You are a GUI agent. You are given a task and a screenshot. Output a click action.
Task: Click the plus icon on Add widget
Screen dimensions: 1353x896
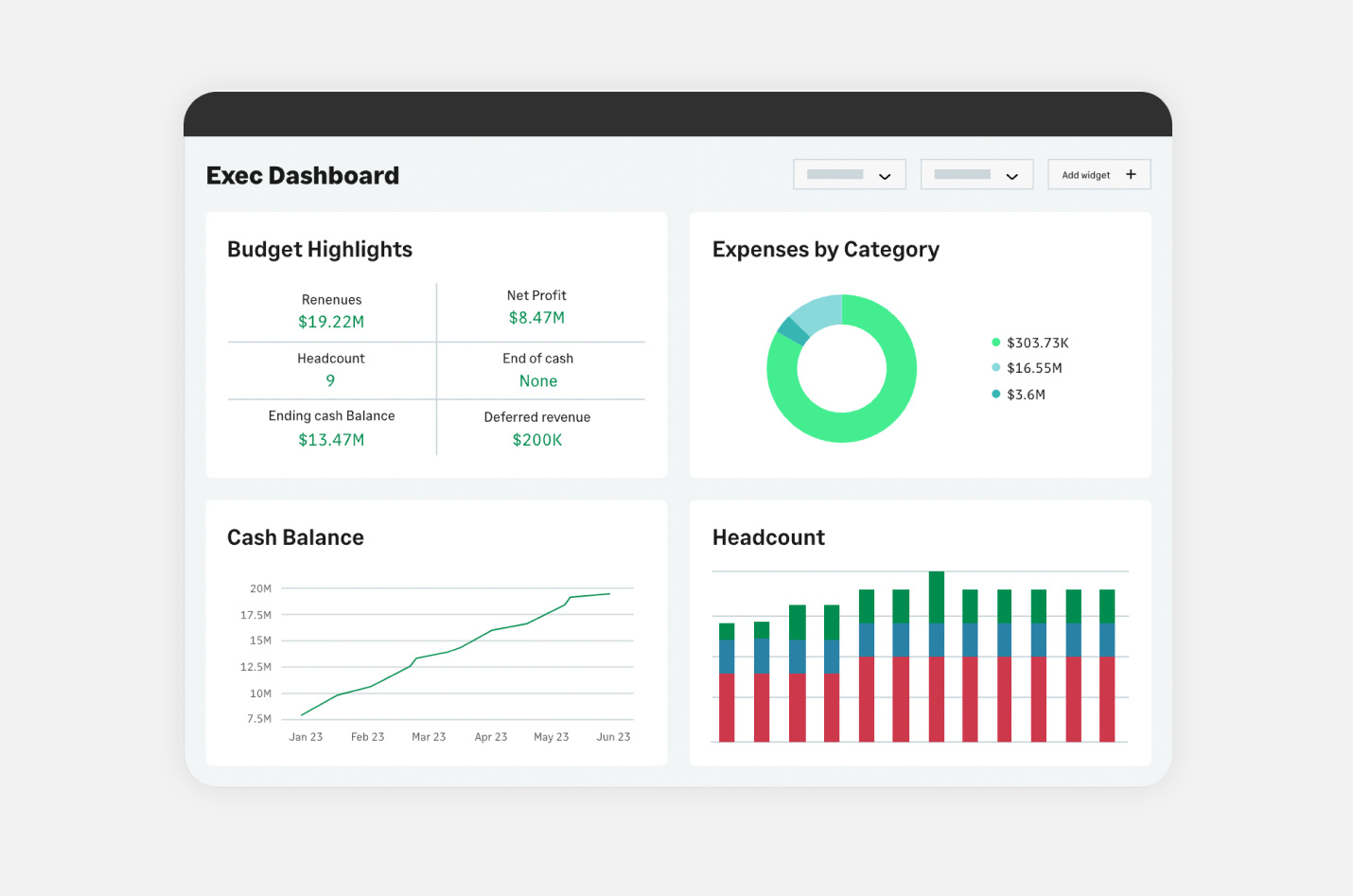1131,174
